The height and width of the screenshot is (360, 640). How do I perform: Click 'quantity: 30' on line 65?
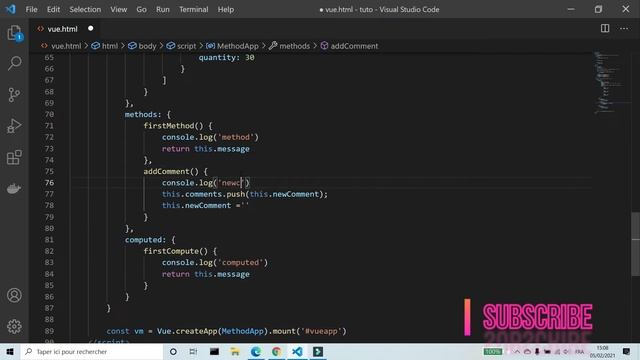point(227,58)
